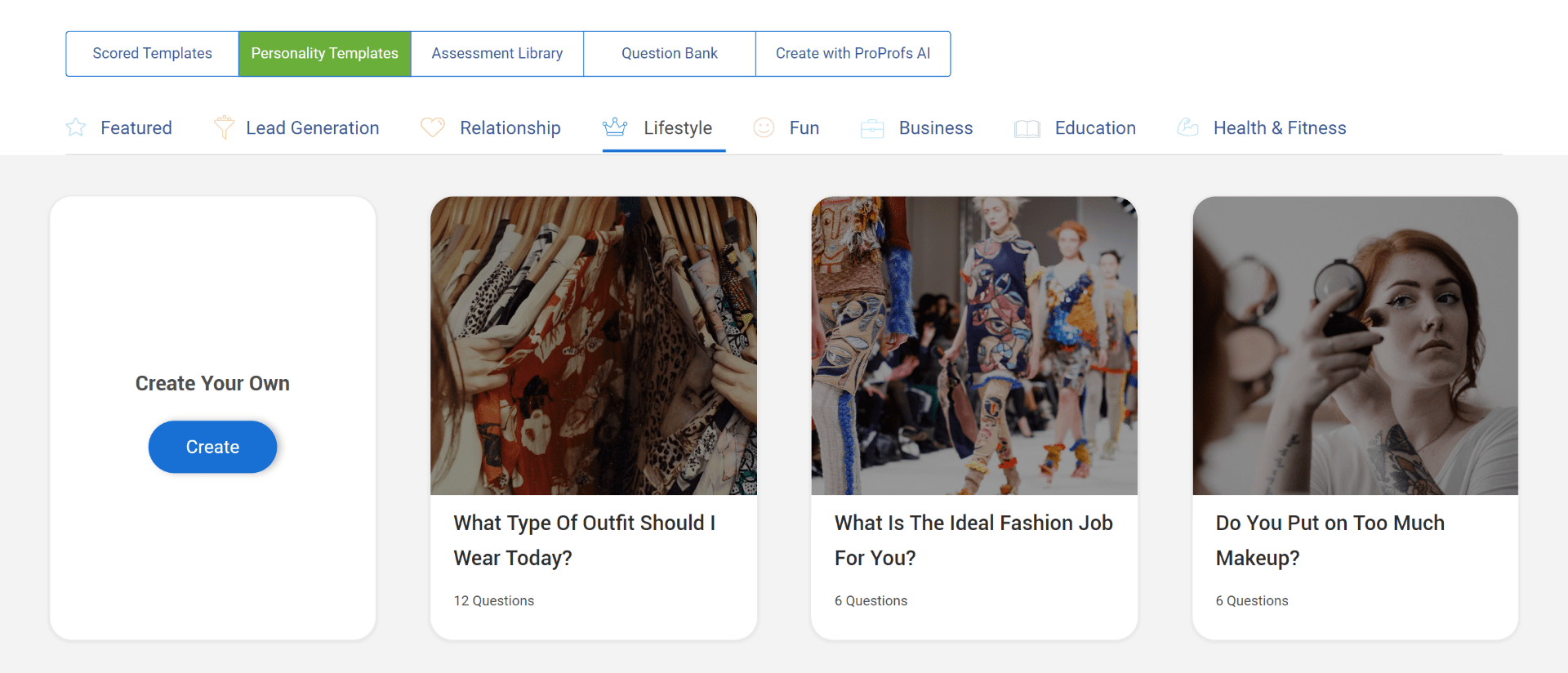Image resolution: width=1568 pixels, height=673 pixels.
Task: Click the Lead Generation funnel icon
Action: [x=224, y=127]
